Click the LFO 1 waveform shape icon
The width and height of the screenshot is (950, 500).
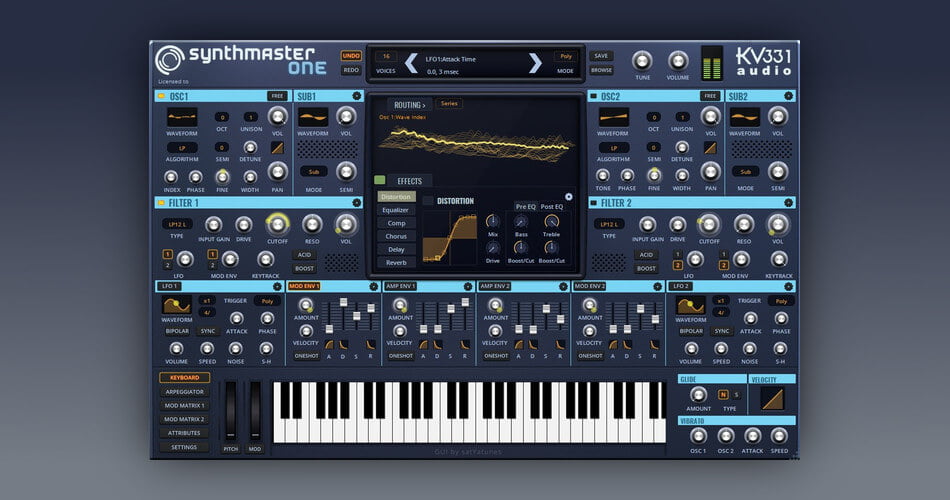pos(176,305)
